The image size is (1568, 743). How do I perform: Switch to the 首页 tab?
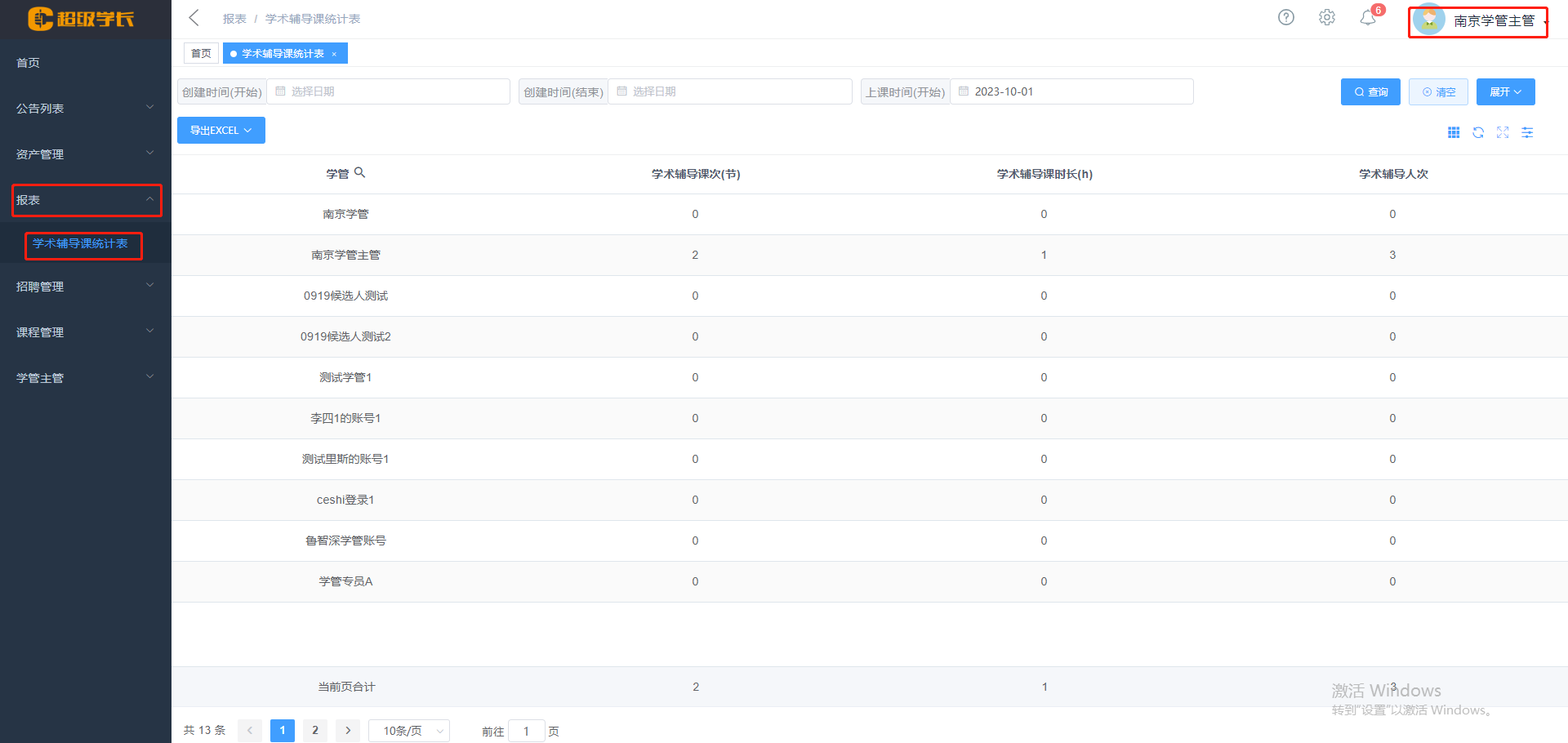(x=201, y=54)
